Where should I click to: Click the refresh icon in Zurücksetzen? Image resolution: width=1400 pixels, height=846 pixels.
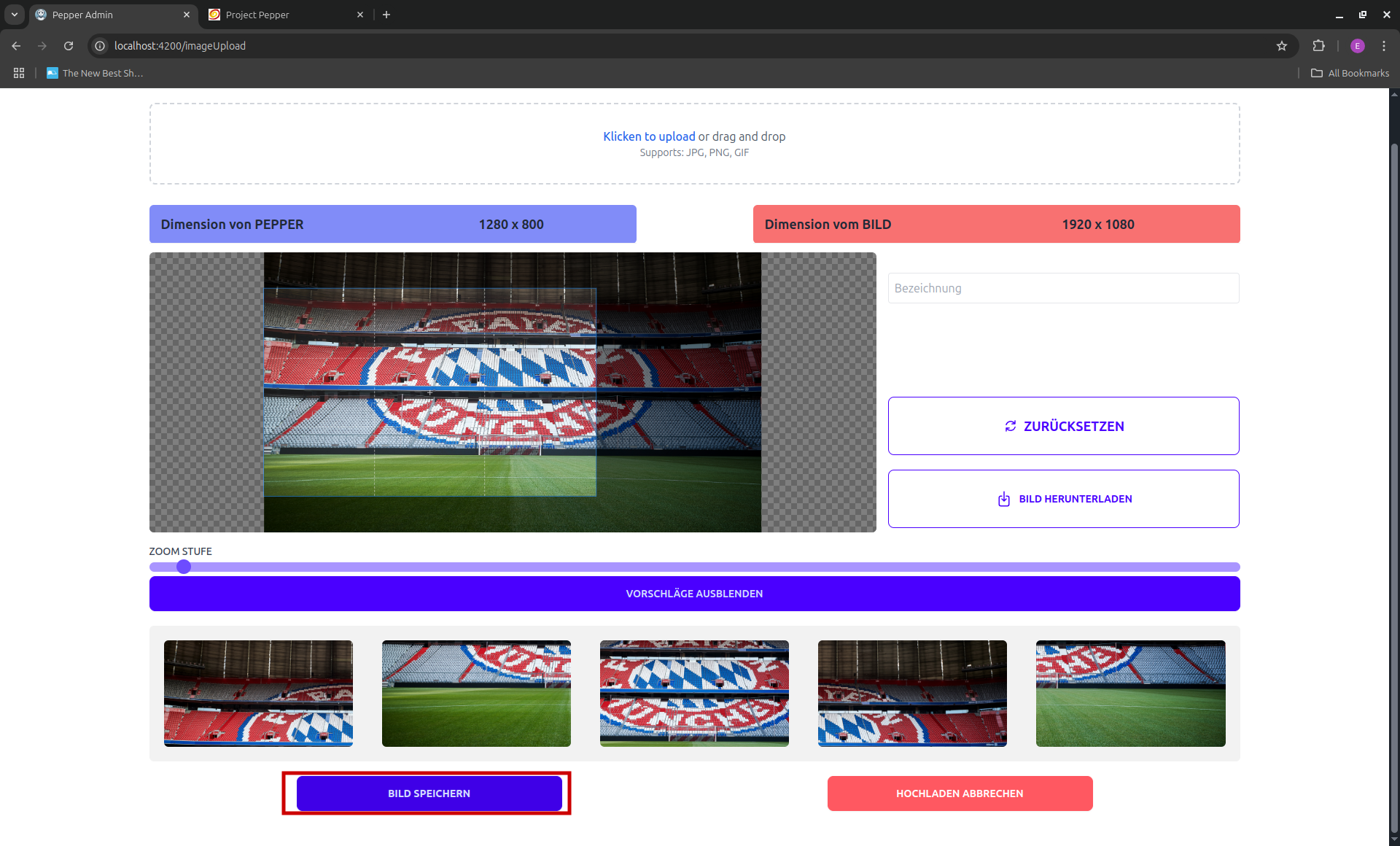(1011, 426)
